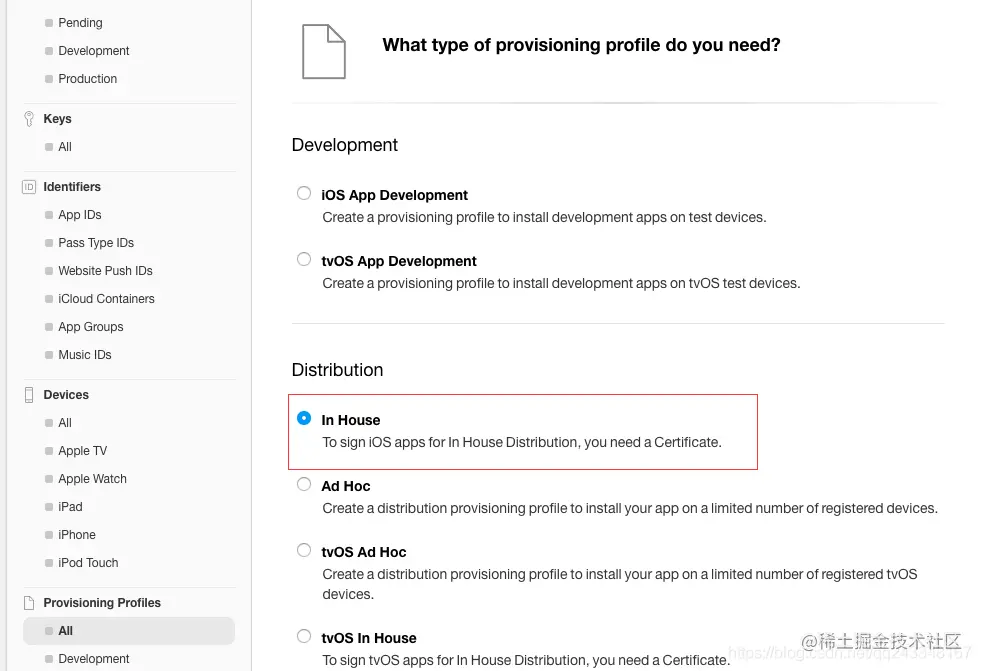Choose the tvOS Ad Hoc radio option
Screen dimensions: 981x671
pyautogui.click(x=304, y=551)
